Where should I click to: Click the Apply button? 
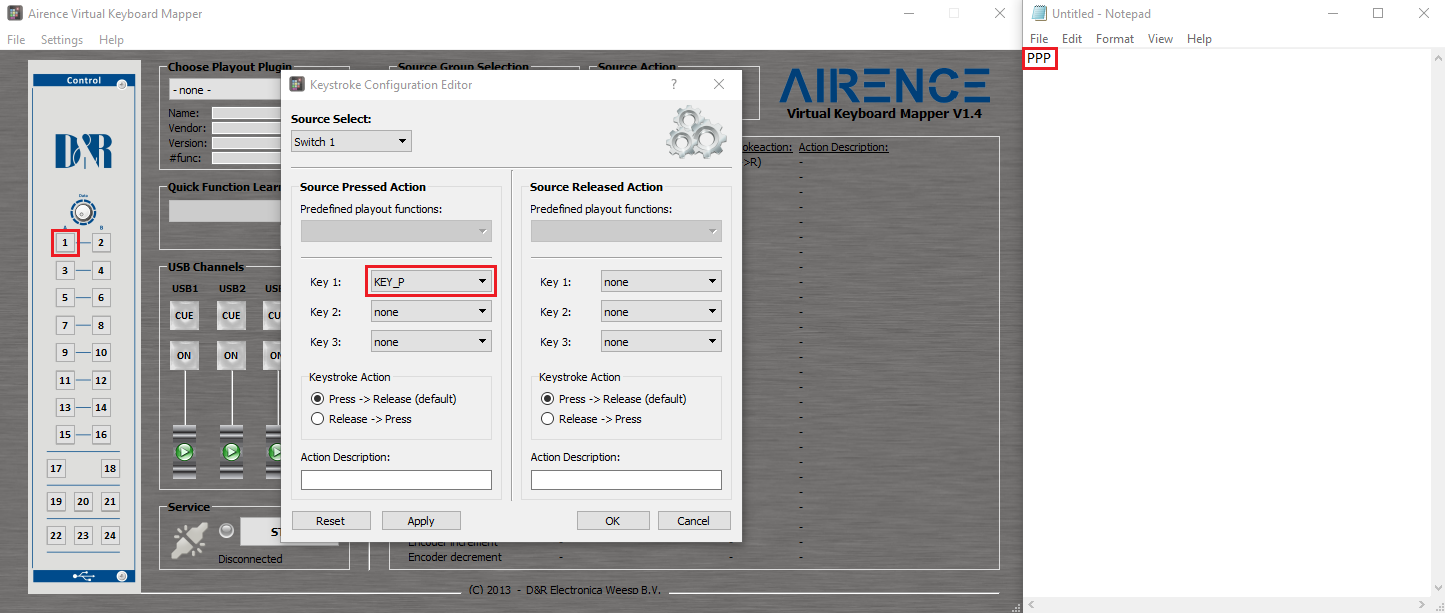click(x=421, y=521)
